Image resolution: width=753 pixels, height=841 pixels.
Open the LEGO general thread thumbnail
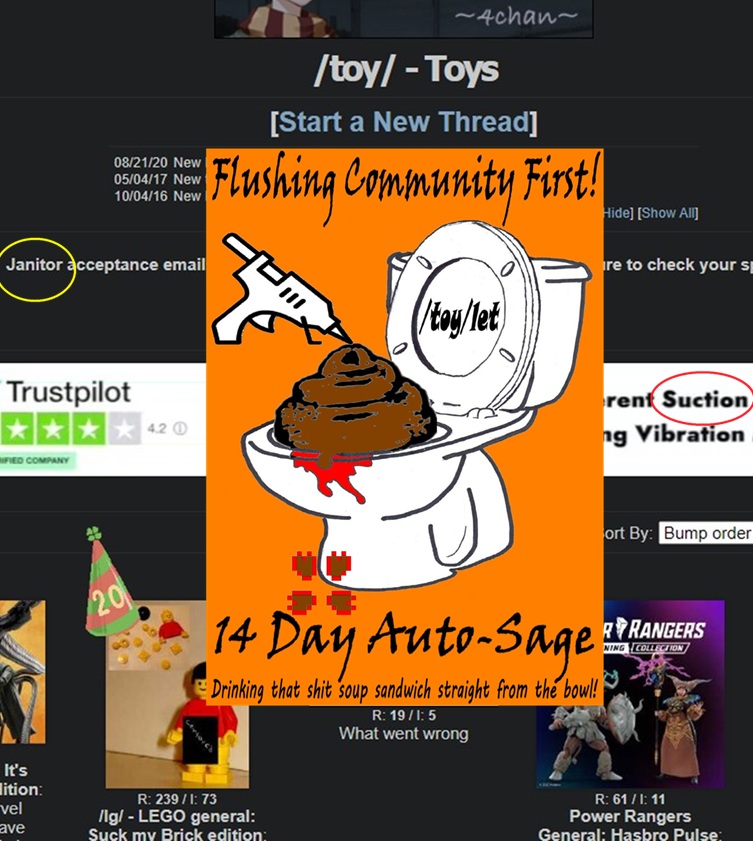177,695
